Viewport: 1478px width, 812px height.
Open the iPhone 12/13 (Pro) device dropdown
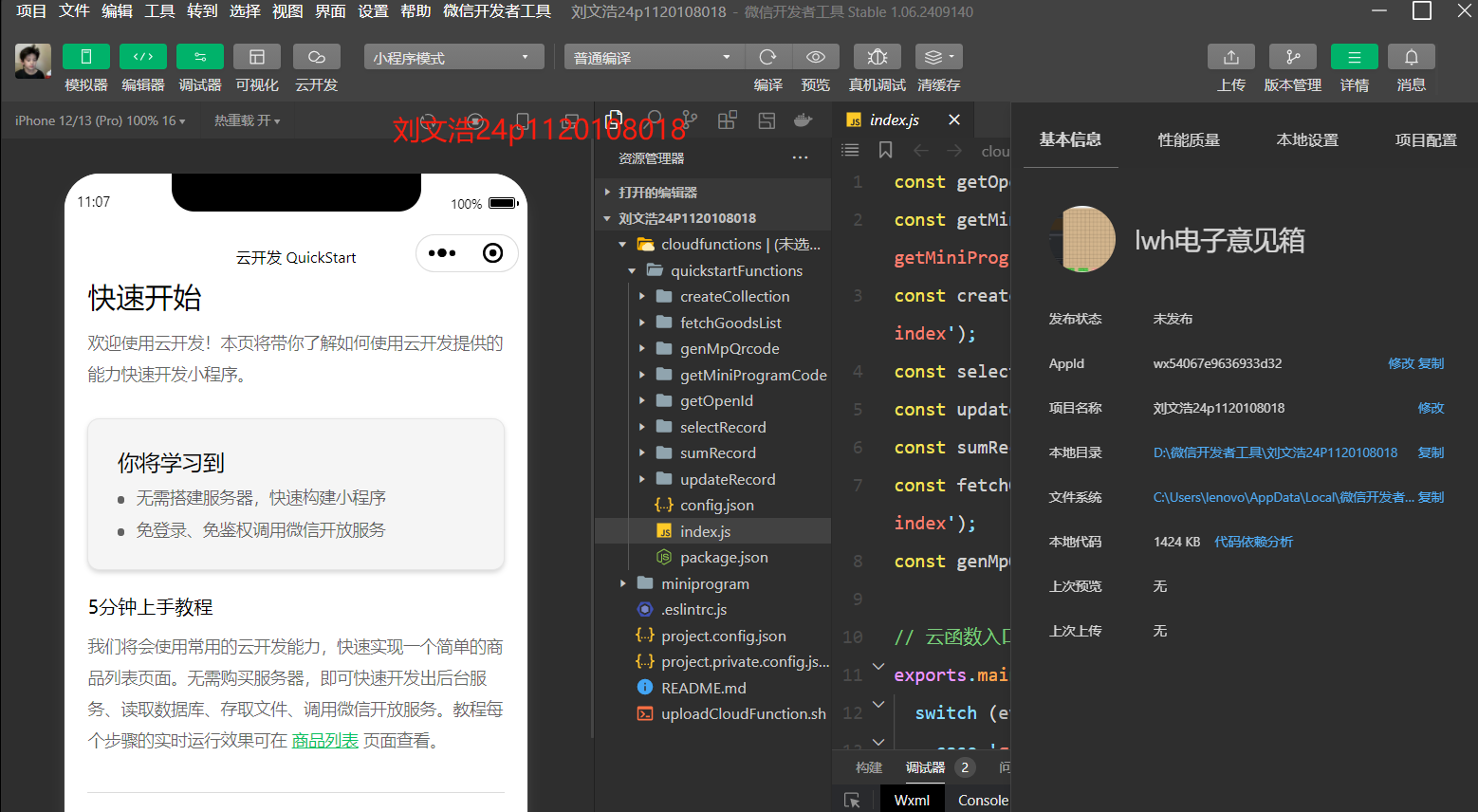point(100,120)
